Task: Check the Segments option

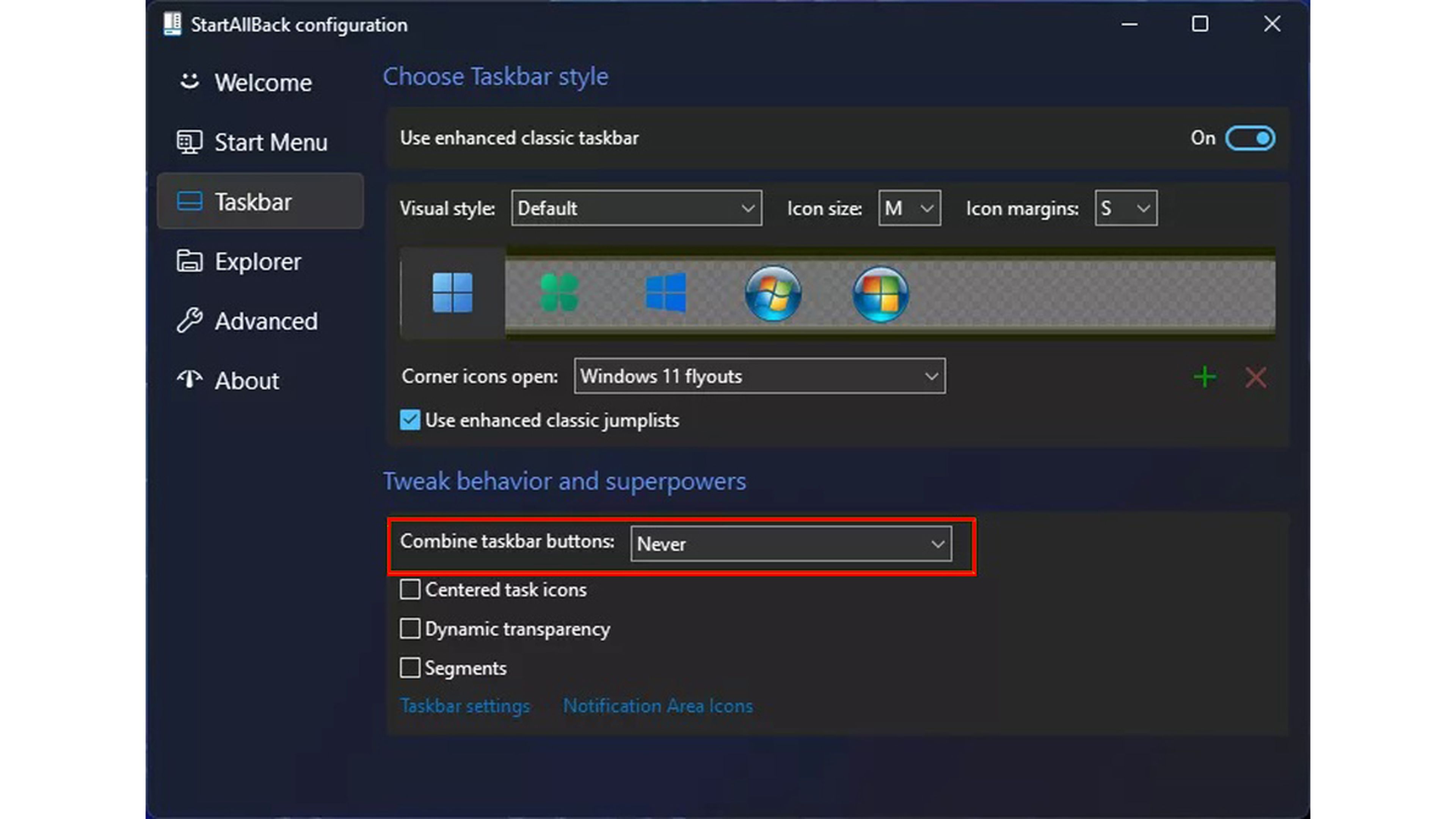Action: [410, 667]
